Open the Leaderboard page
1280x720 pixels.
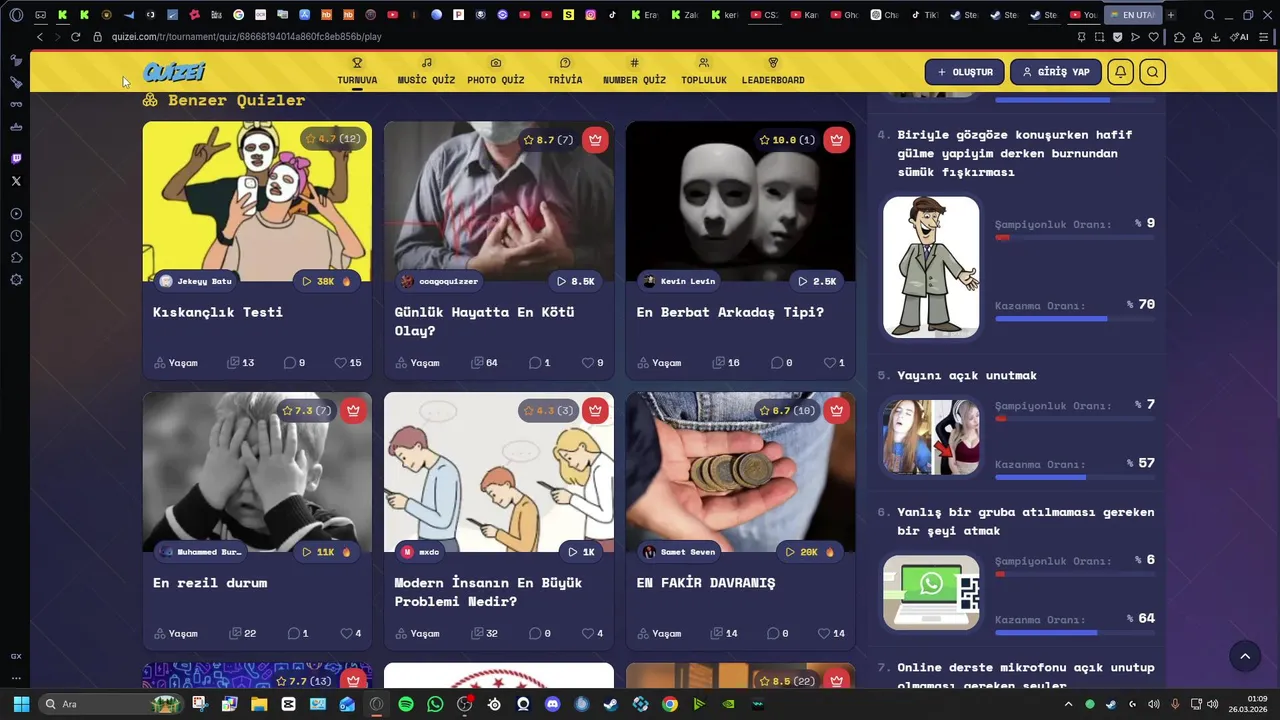(773, 71)
